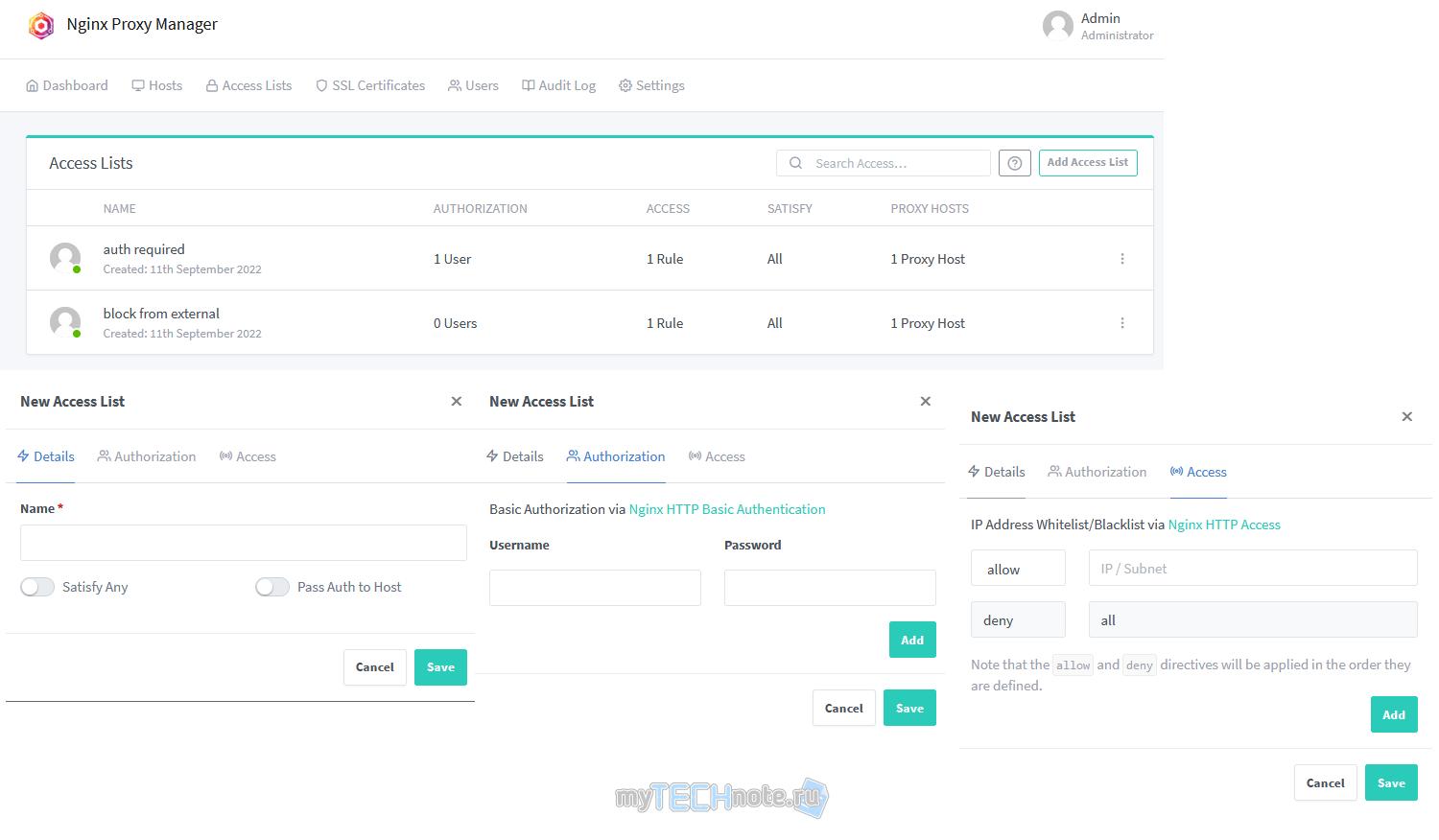The height and width of the screenshot is (840, 1439).
Task: Click Cancel in the Authorization dialog
Action: [844, 709]
